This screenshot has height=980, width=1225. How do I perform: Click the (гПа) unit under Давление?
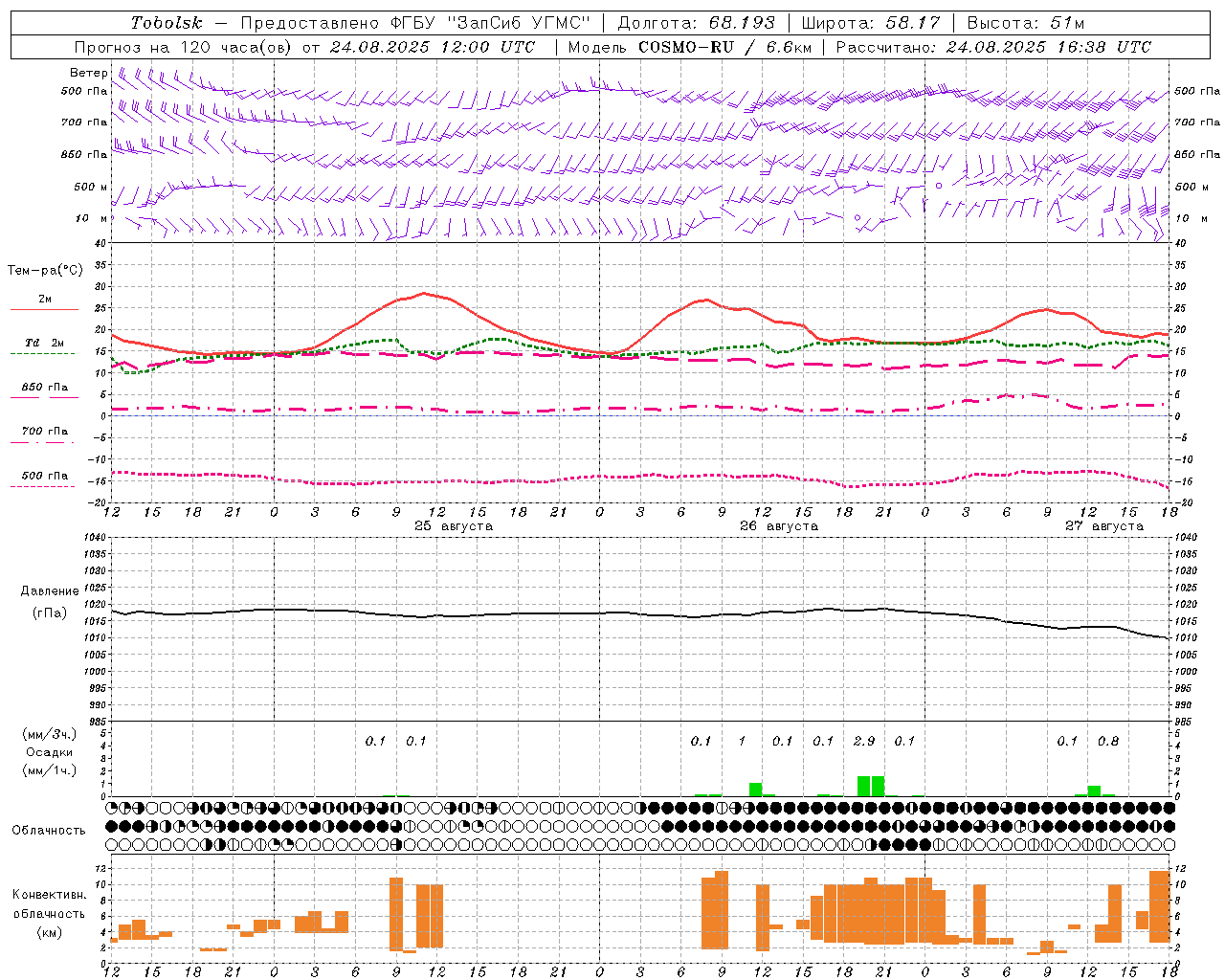click(x=50, y=612)
